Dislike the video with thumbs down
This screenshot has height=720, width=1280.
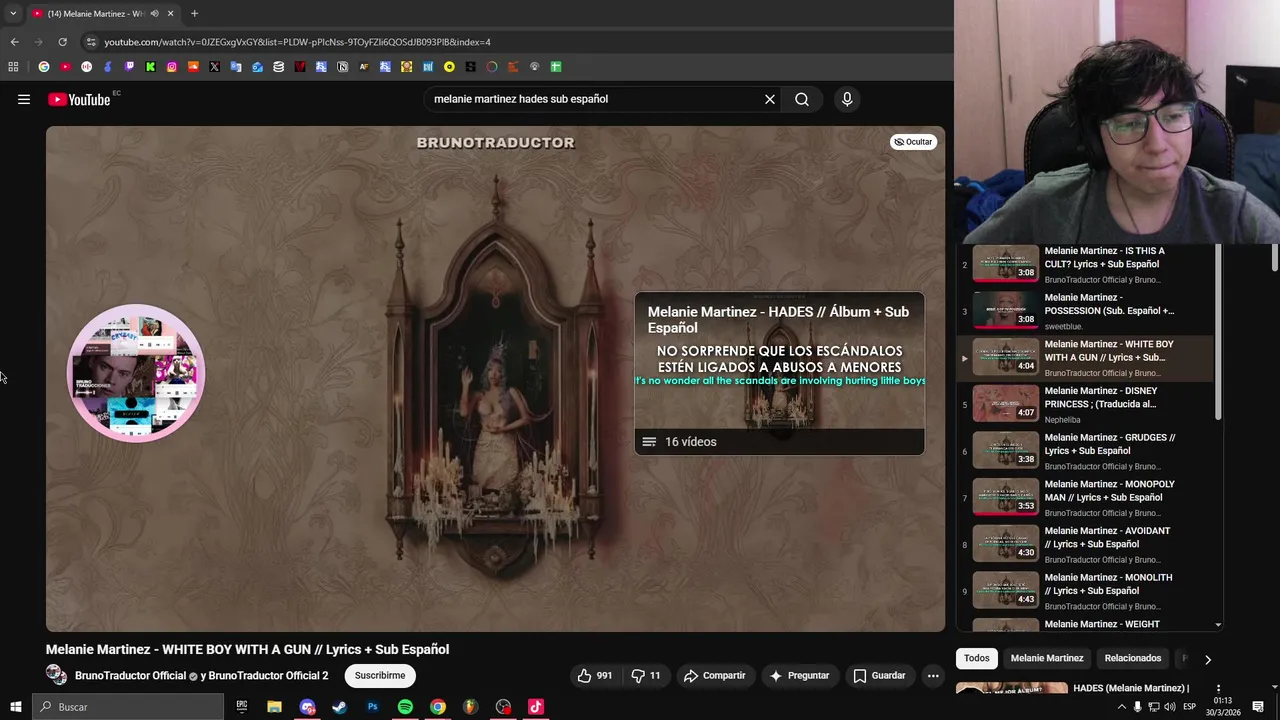pyautogui.click(x=646, y=676)
